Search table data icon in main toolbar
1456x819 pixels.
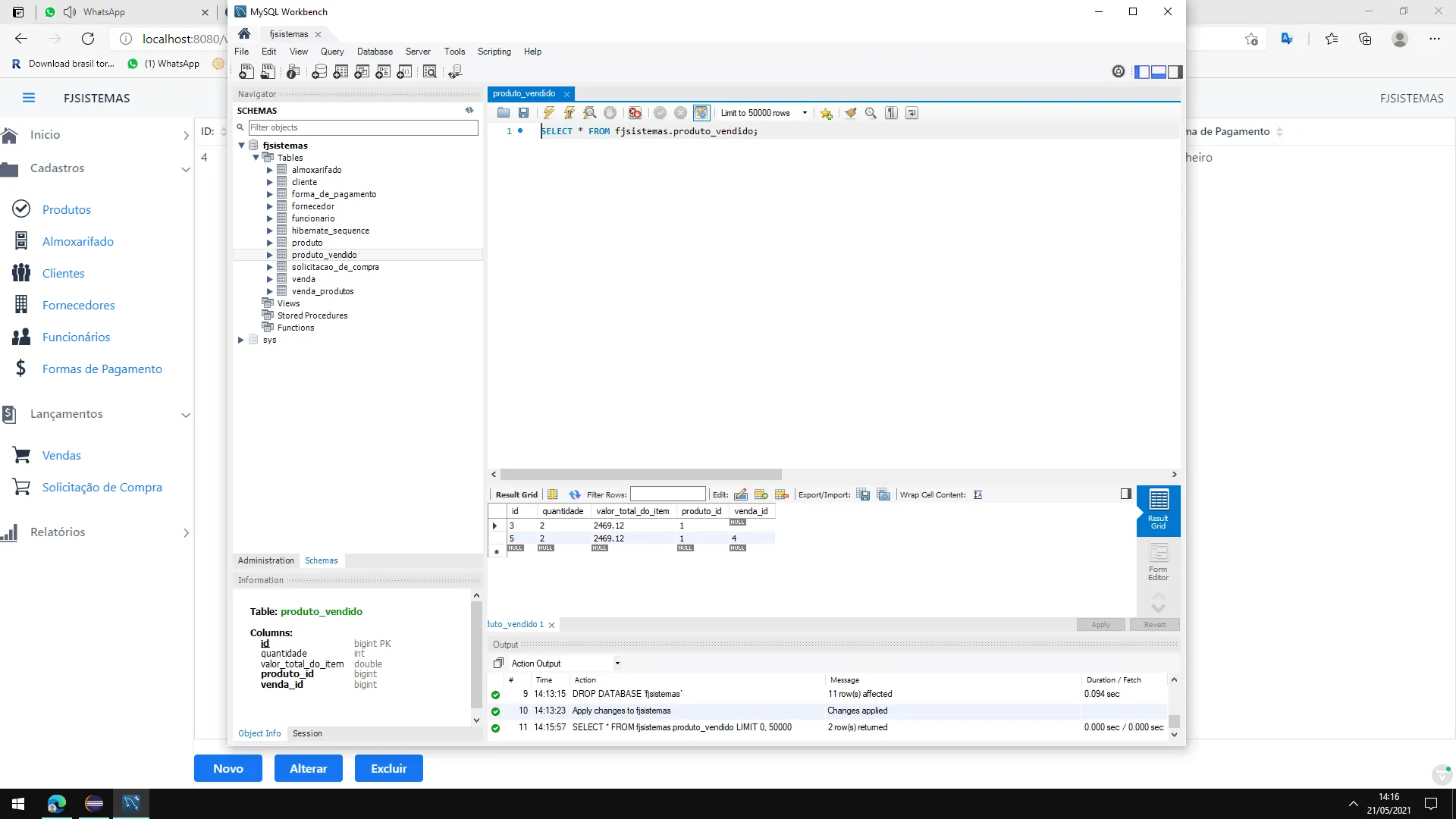point(430,71)
